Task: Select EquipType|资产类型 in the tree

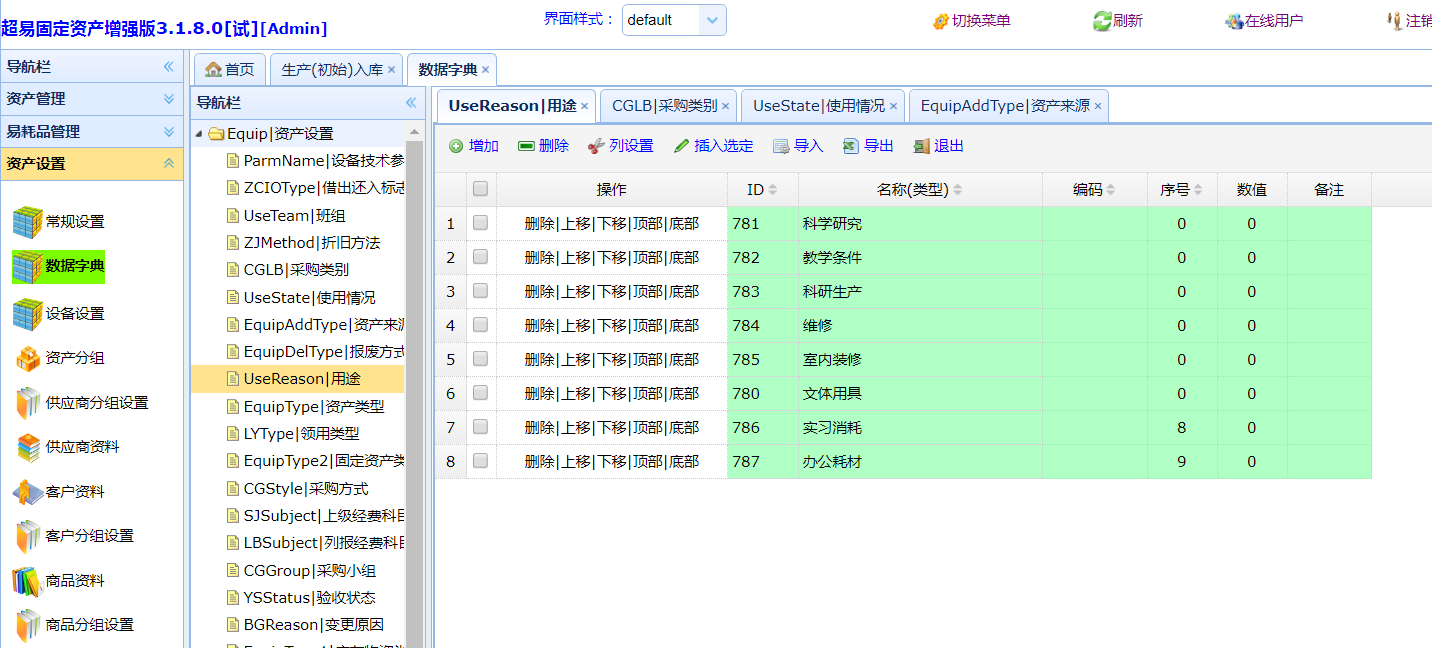Action: [x=313, y=406]
